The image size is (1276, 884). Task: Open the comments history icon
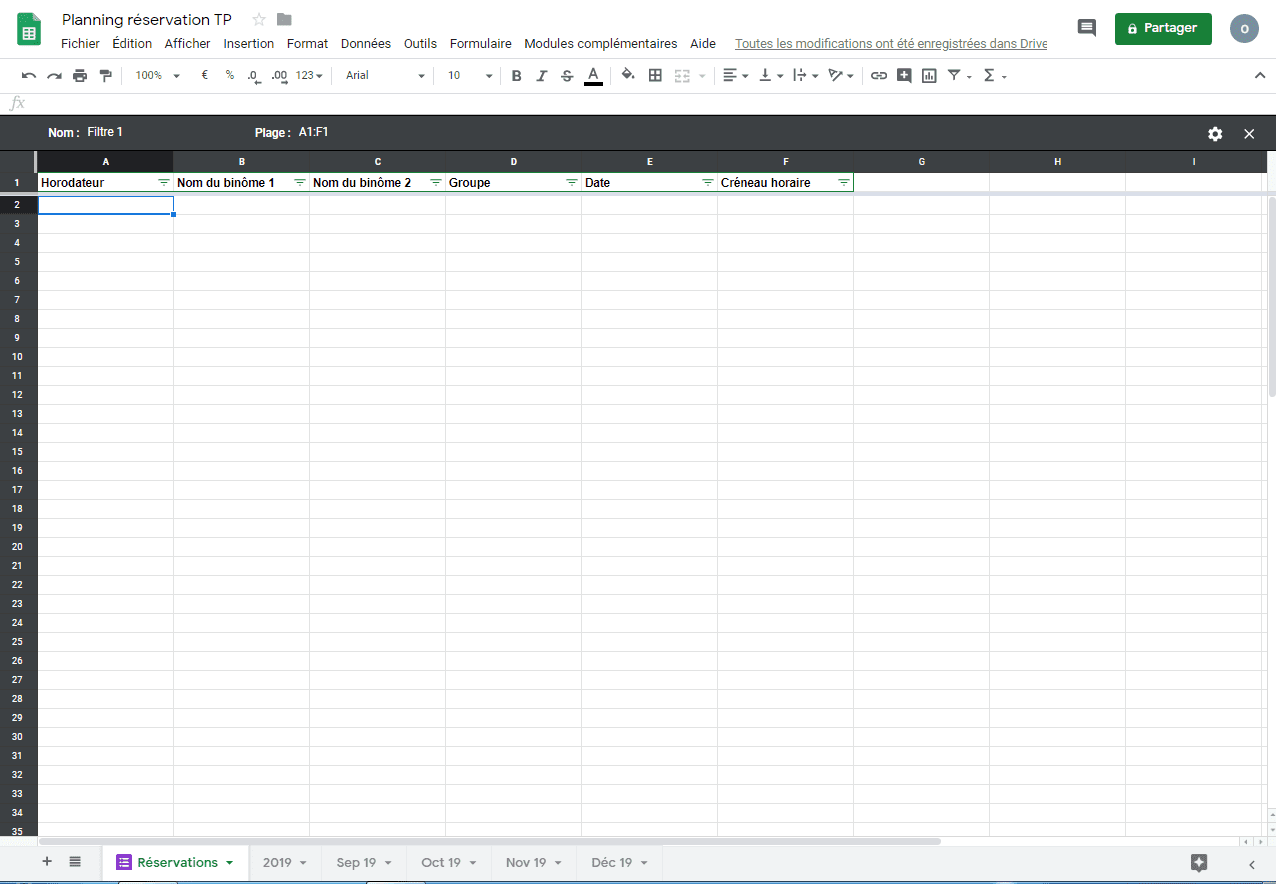(x=1086, y=28)
